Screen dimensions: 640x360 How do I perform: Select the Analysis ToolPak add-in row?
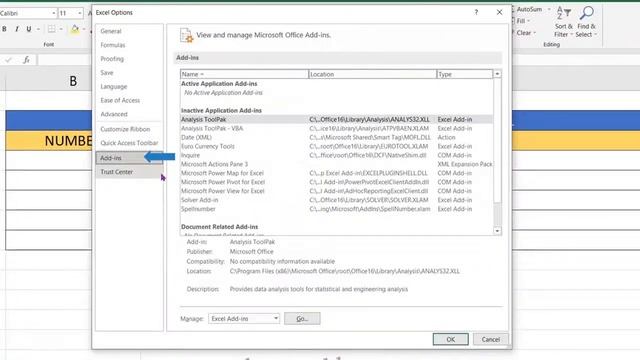(336, 119)
